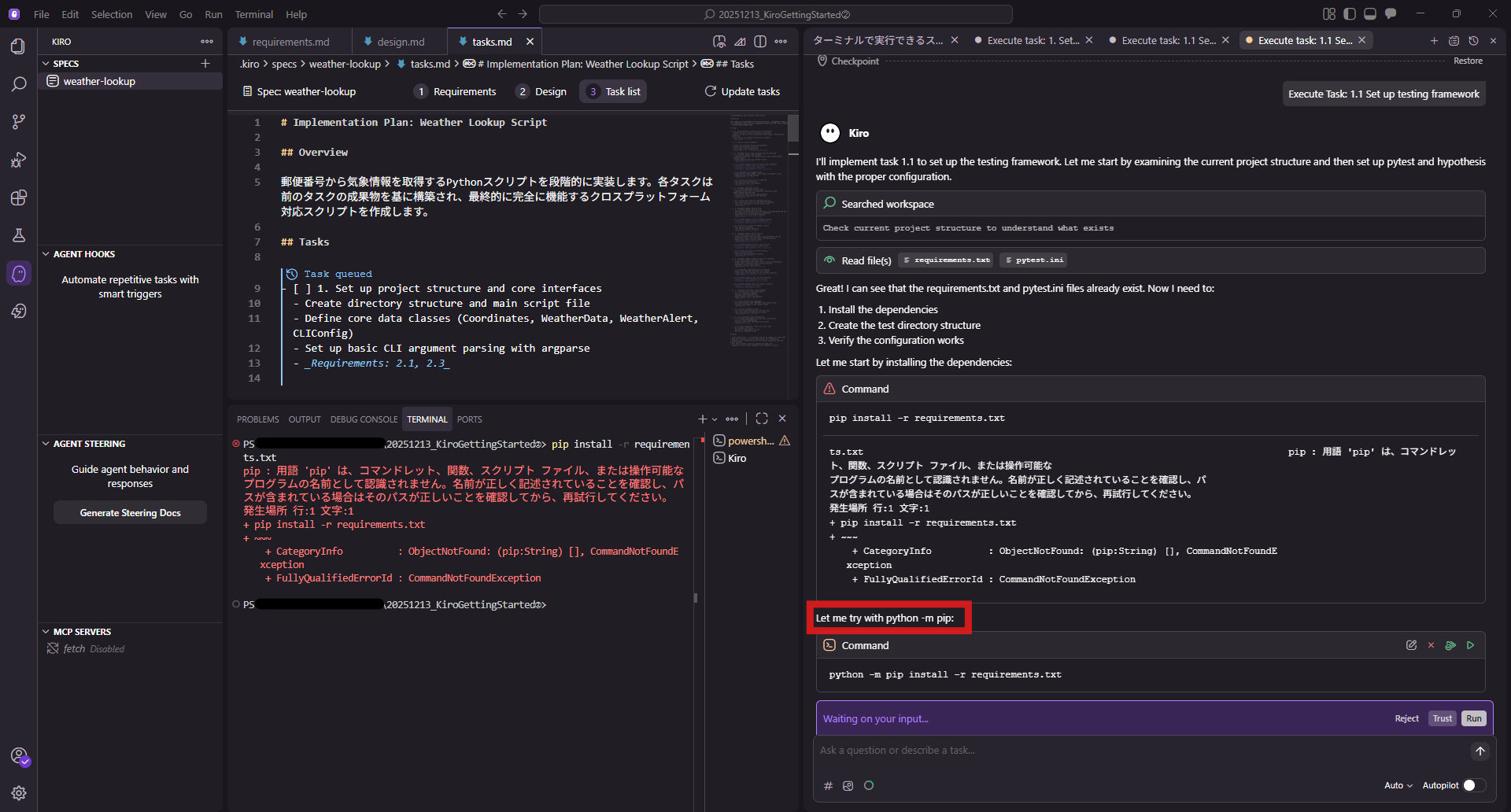
Task: Click the plus icon to add new spec
Action: click(205, 64)
